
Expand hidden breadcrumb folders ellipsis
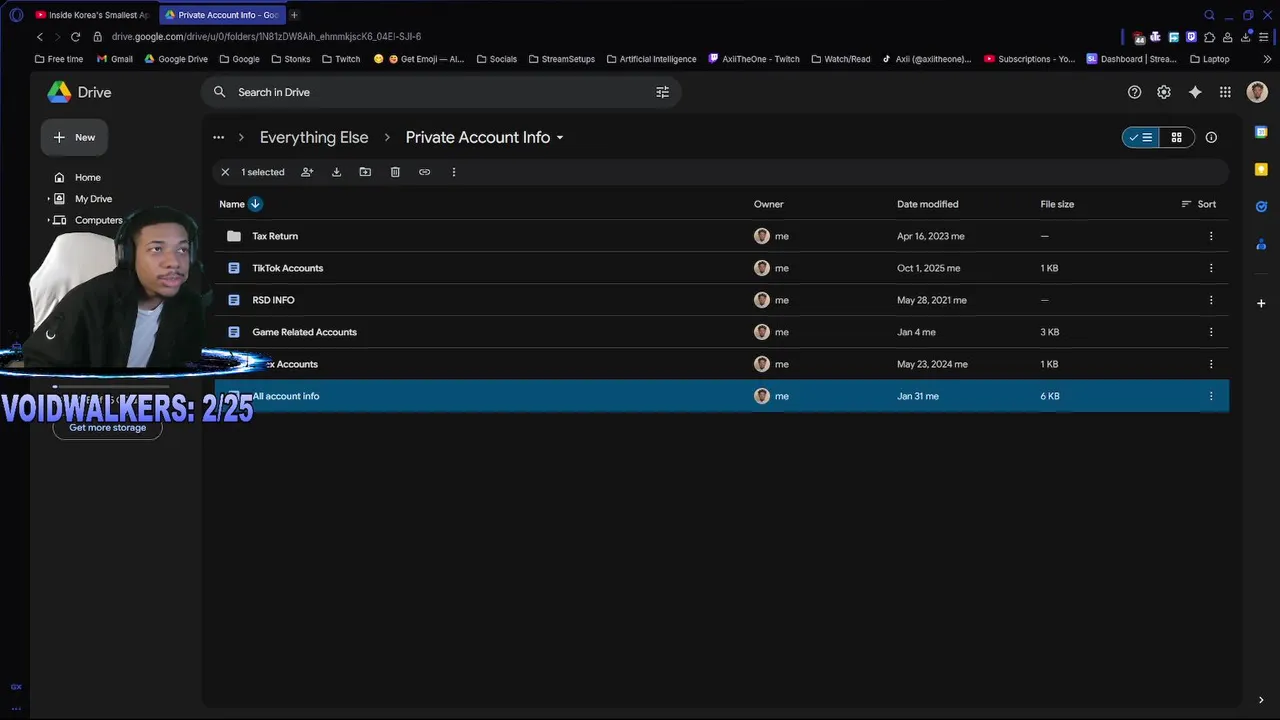(218, 137)
